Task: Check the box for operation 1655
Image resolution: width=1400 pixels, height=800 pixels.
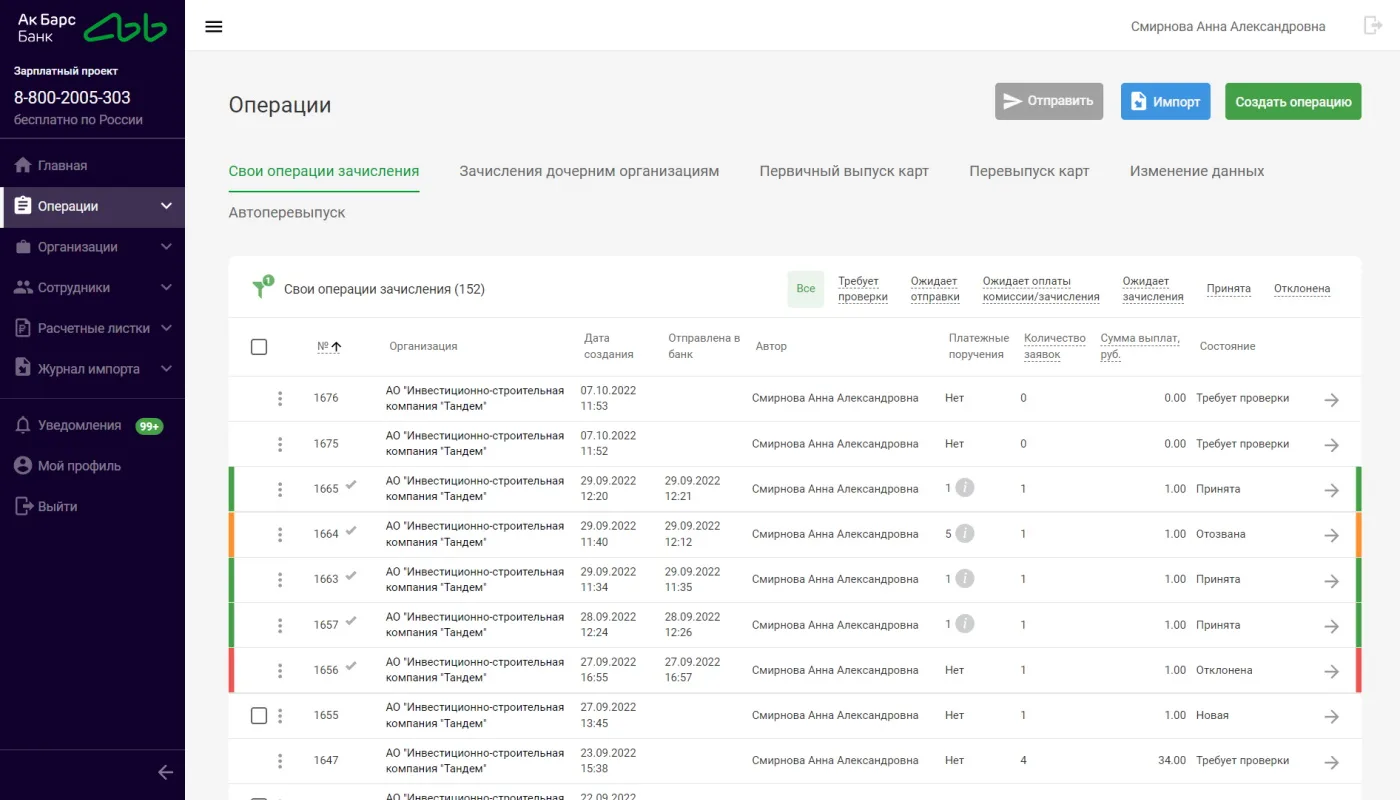Action: click(x=259, y=715)
